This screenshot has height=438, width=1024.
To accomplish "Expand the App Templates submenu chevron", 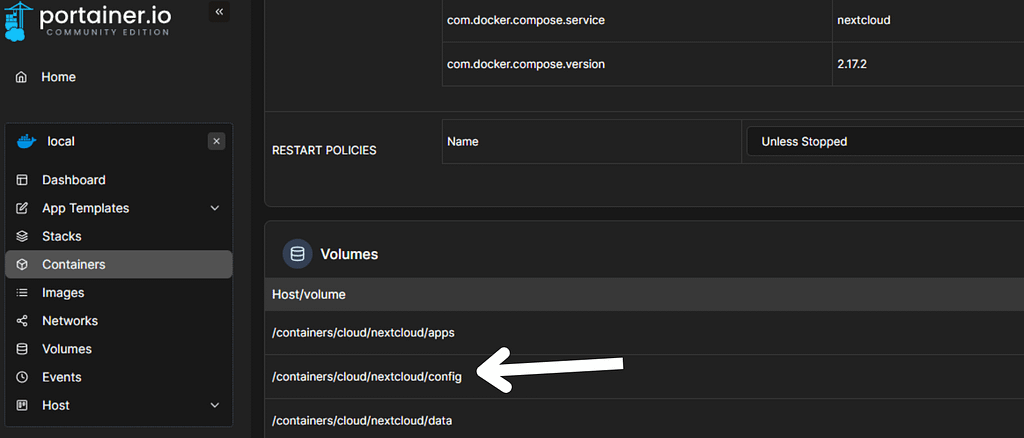I will pyautogui.click(x=214, y=208).
